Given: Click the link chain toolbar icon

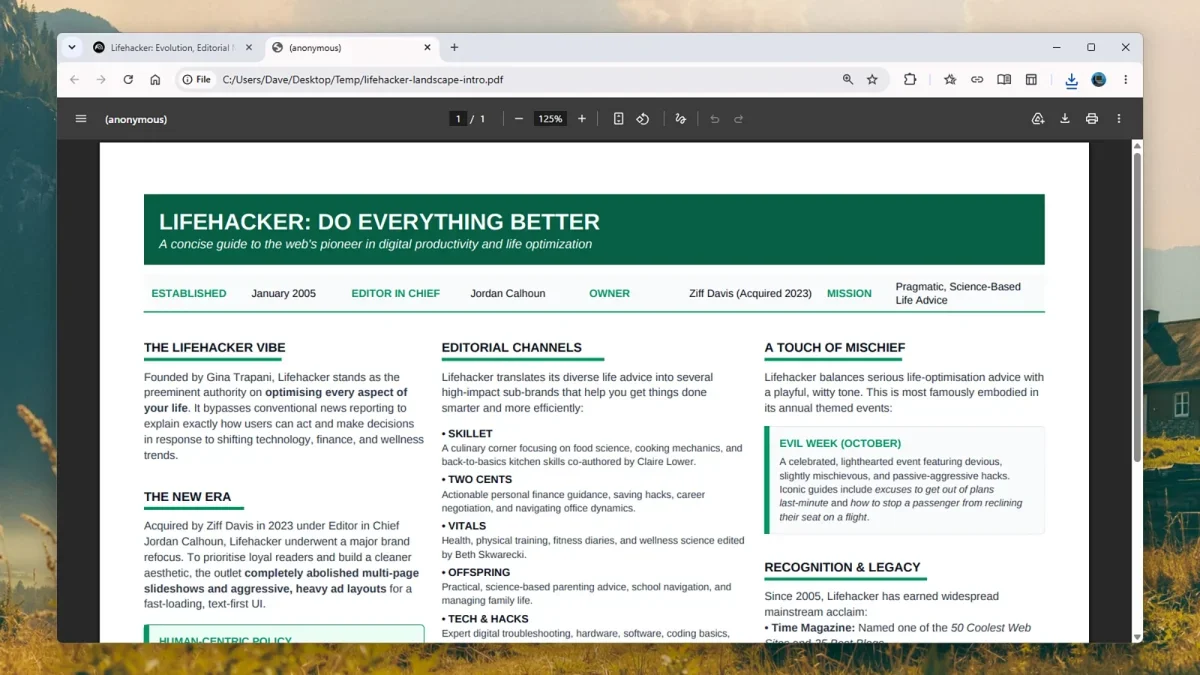Looking at the screenshot, I should point(977,79).
